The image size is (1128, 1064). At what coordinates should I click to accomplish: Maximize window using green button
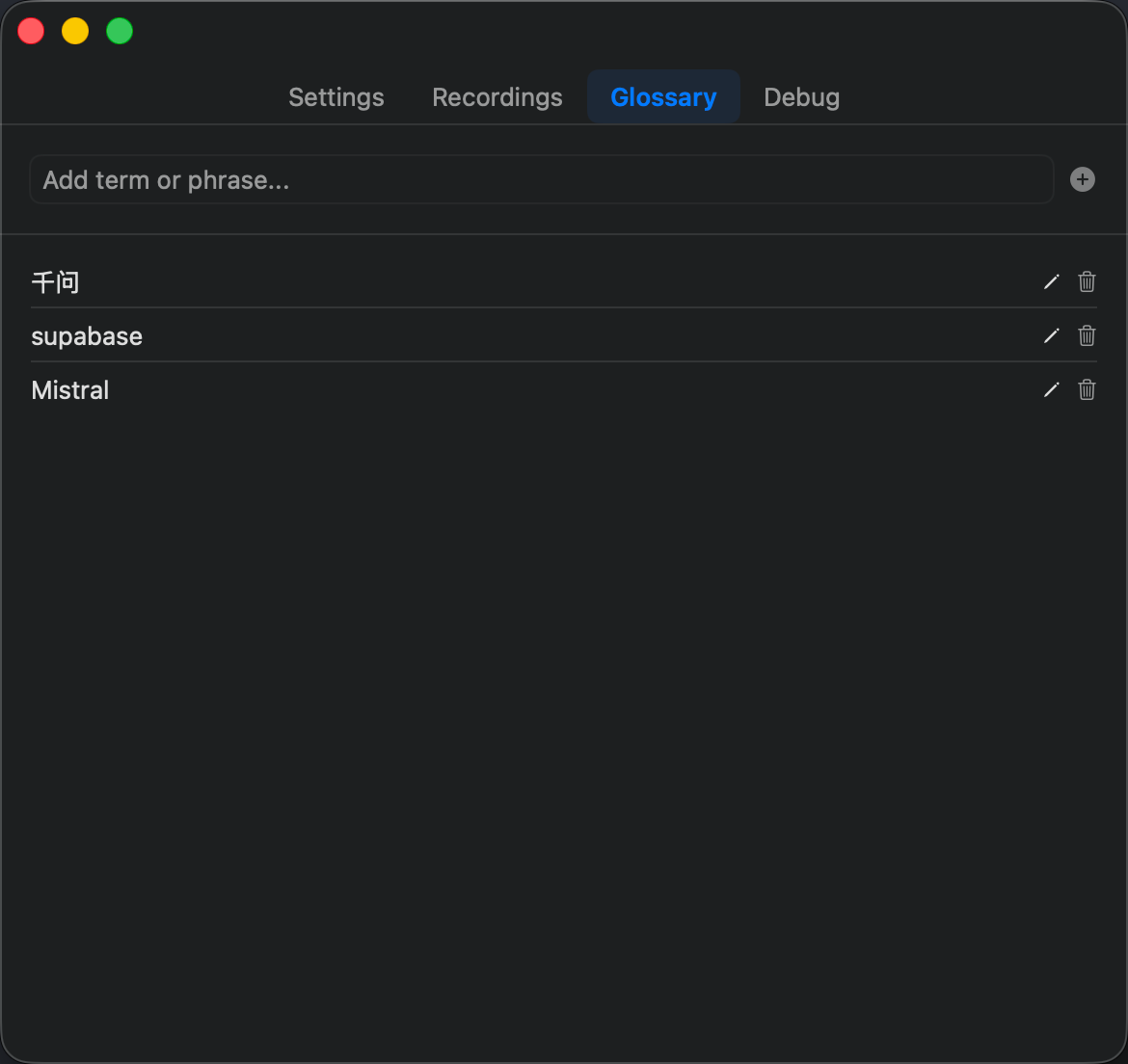point(120,31)
